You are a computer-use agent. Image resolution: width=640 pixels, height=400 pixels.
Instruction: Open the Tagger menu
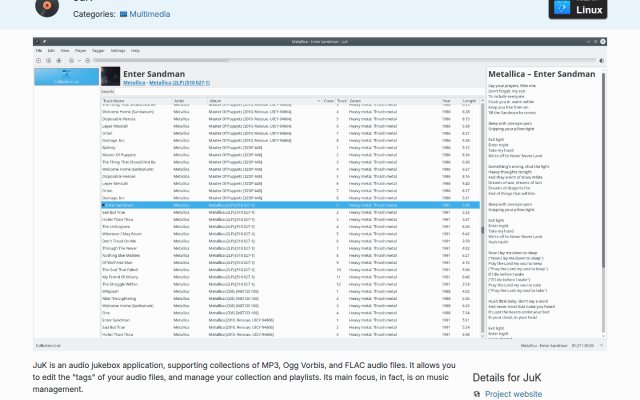point(98,51)
